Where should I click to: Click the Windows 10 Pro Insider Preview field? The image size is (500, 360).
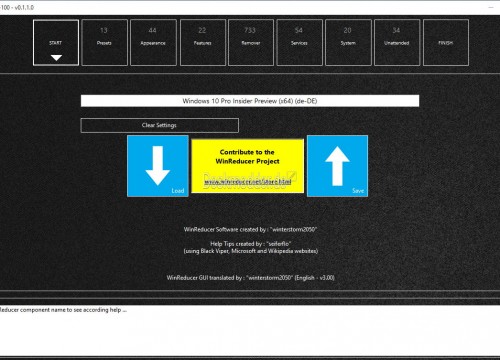point(250,101)
